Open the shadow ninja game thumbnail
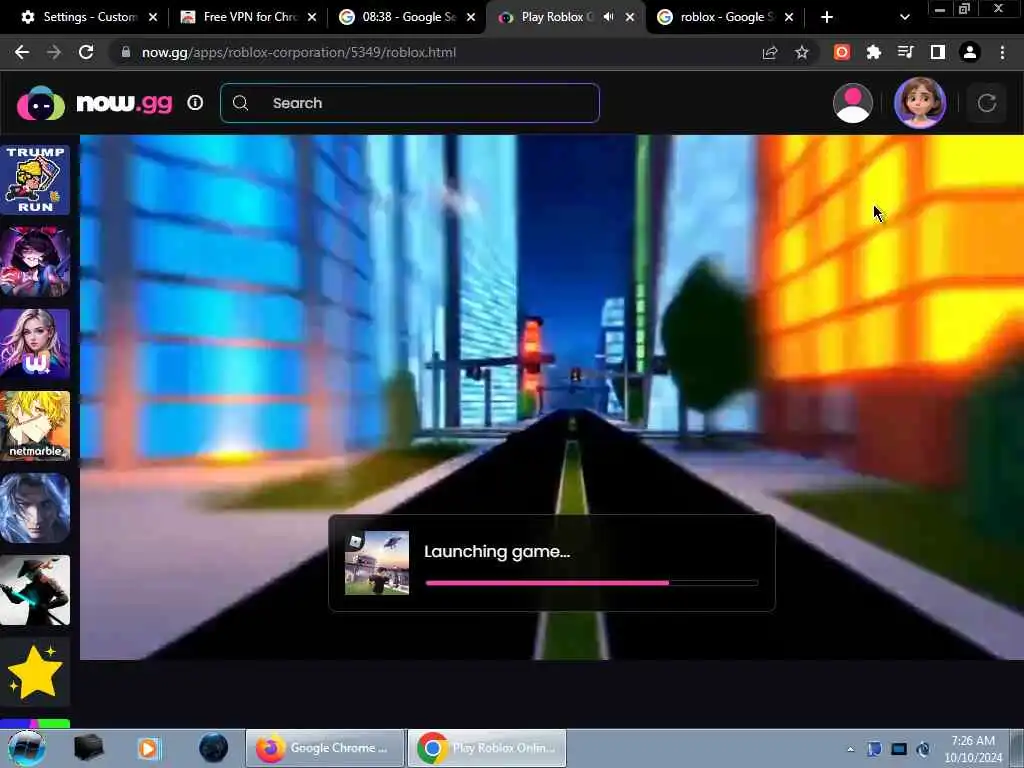Image resolution: width=1024 pixels, height=768 pixels. [x=35, y=590]
